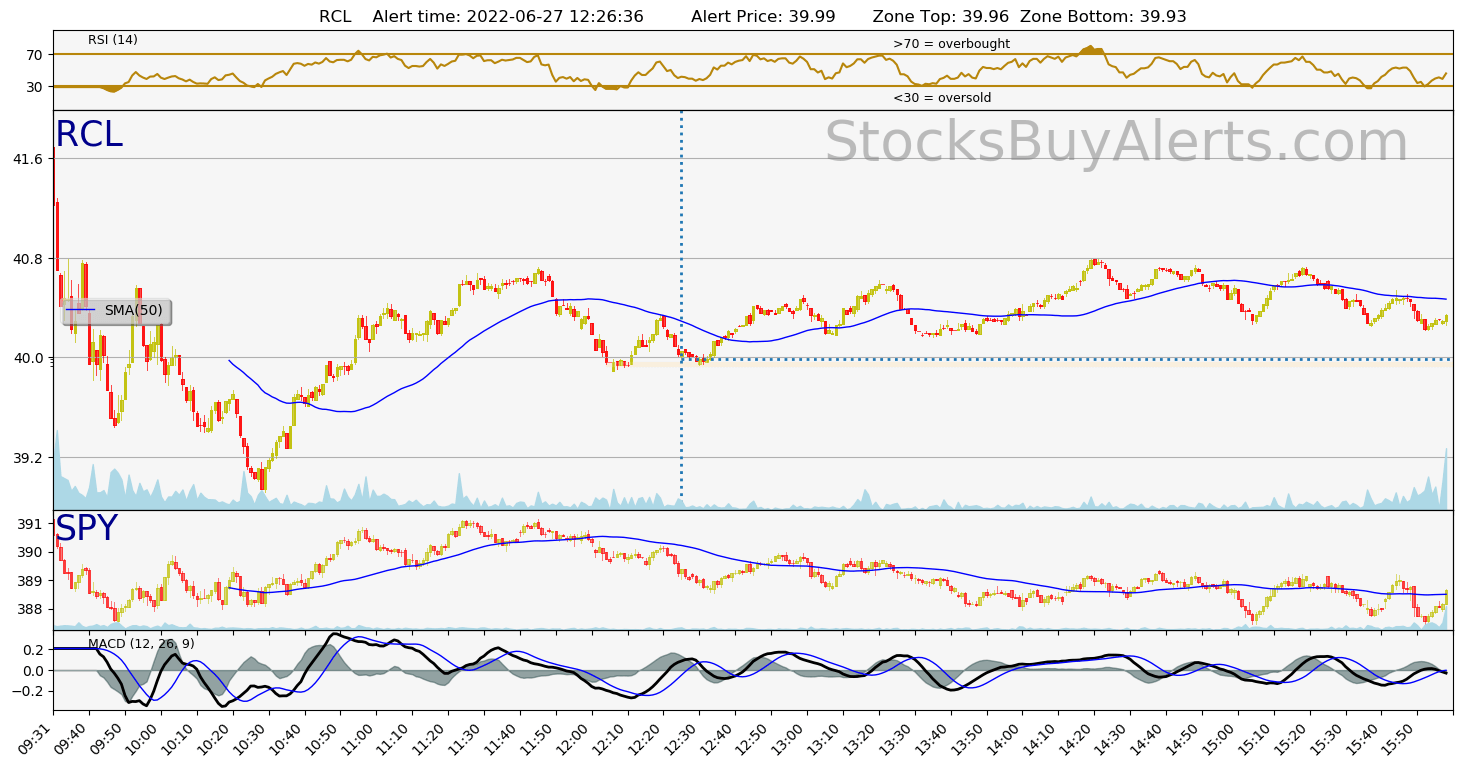Click the RSI 70 axis label
1468x768 pixels.
tap(35, 55)
